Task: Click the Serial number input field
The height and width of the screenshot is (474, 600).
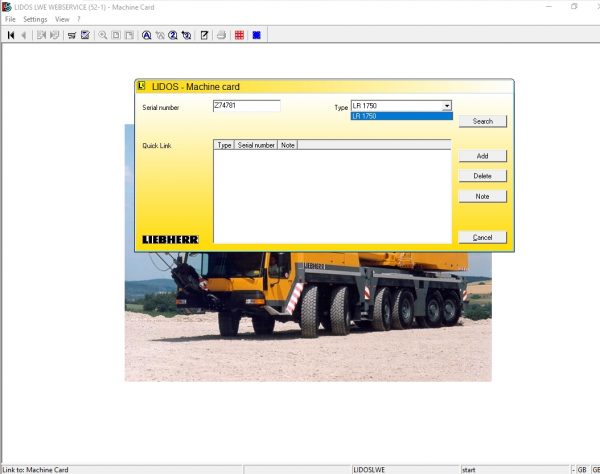Action: coord(246,106)
